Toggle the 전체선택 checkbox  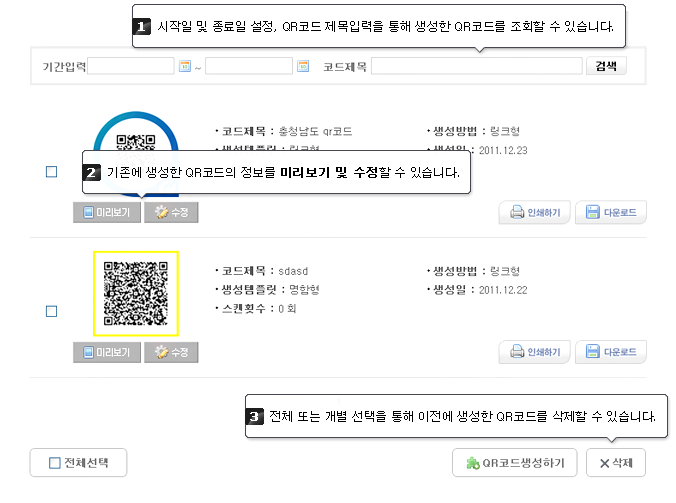tap(55, 463)
